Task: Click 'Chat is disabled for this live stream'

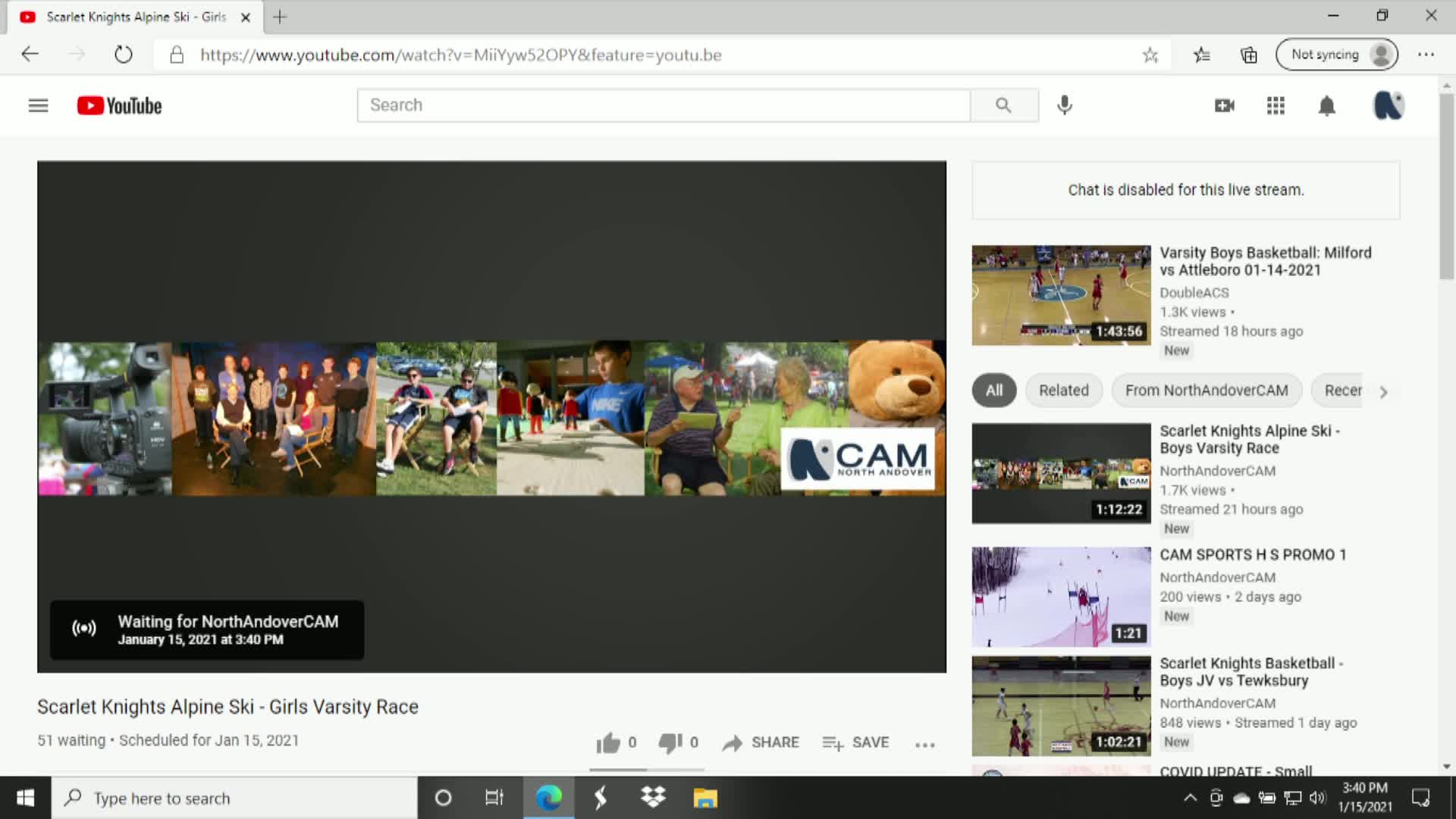Action: 1186,190
